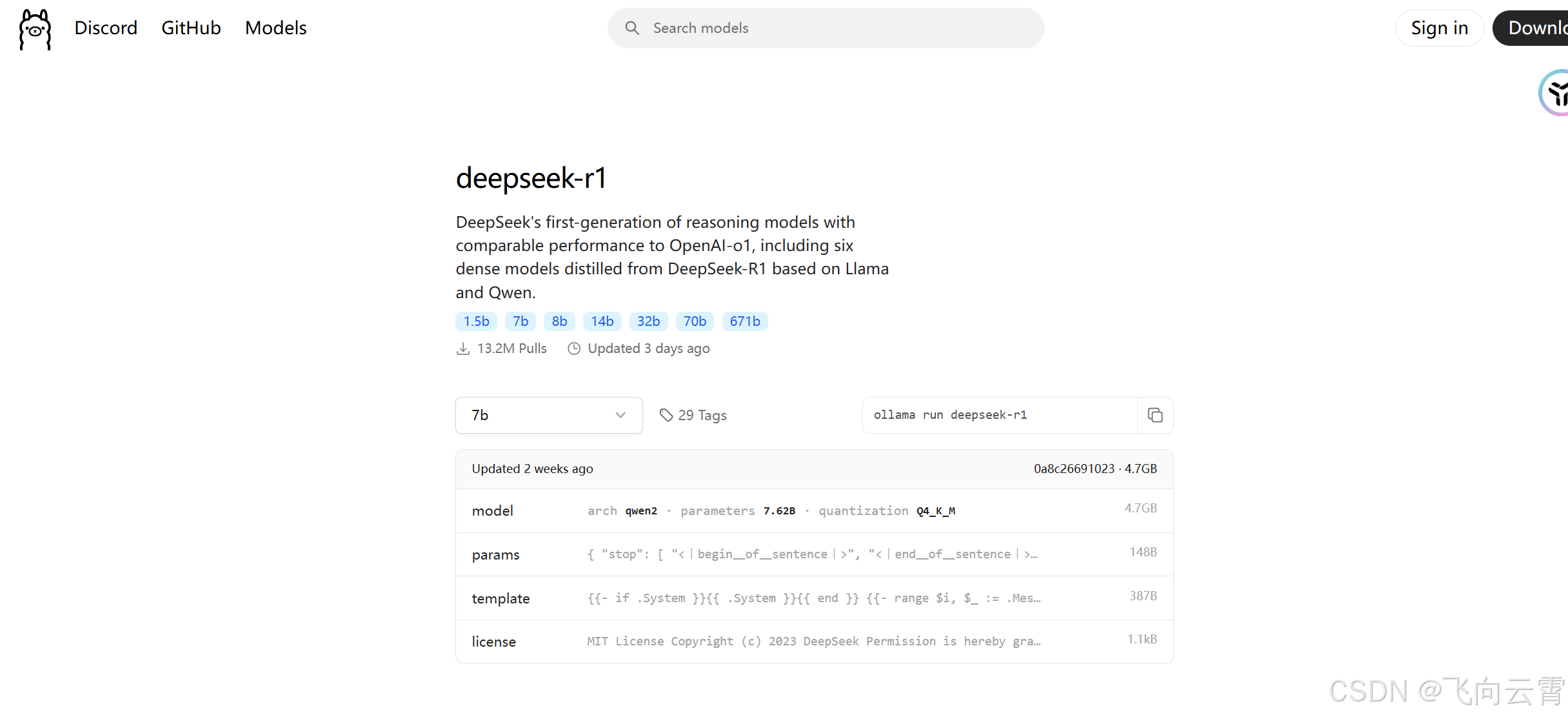Click the 13.2M Pulls text

click(511, 348)
